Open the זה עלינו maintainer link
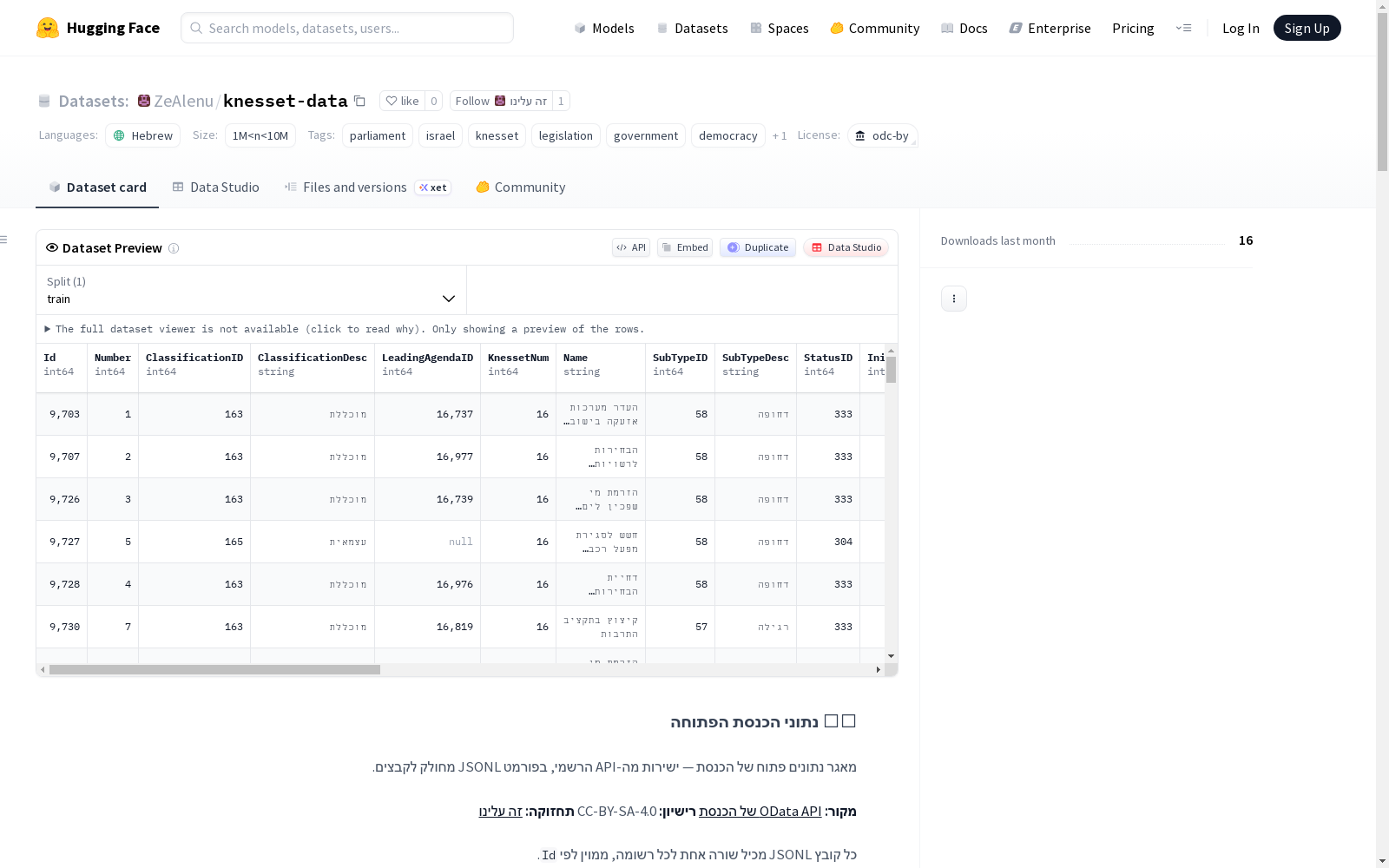The height and width of the screenshot is (868, 1389). pyautogui.click(x=501, y=811)
